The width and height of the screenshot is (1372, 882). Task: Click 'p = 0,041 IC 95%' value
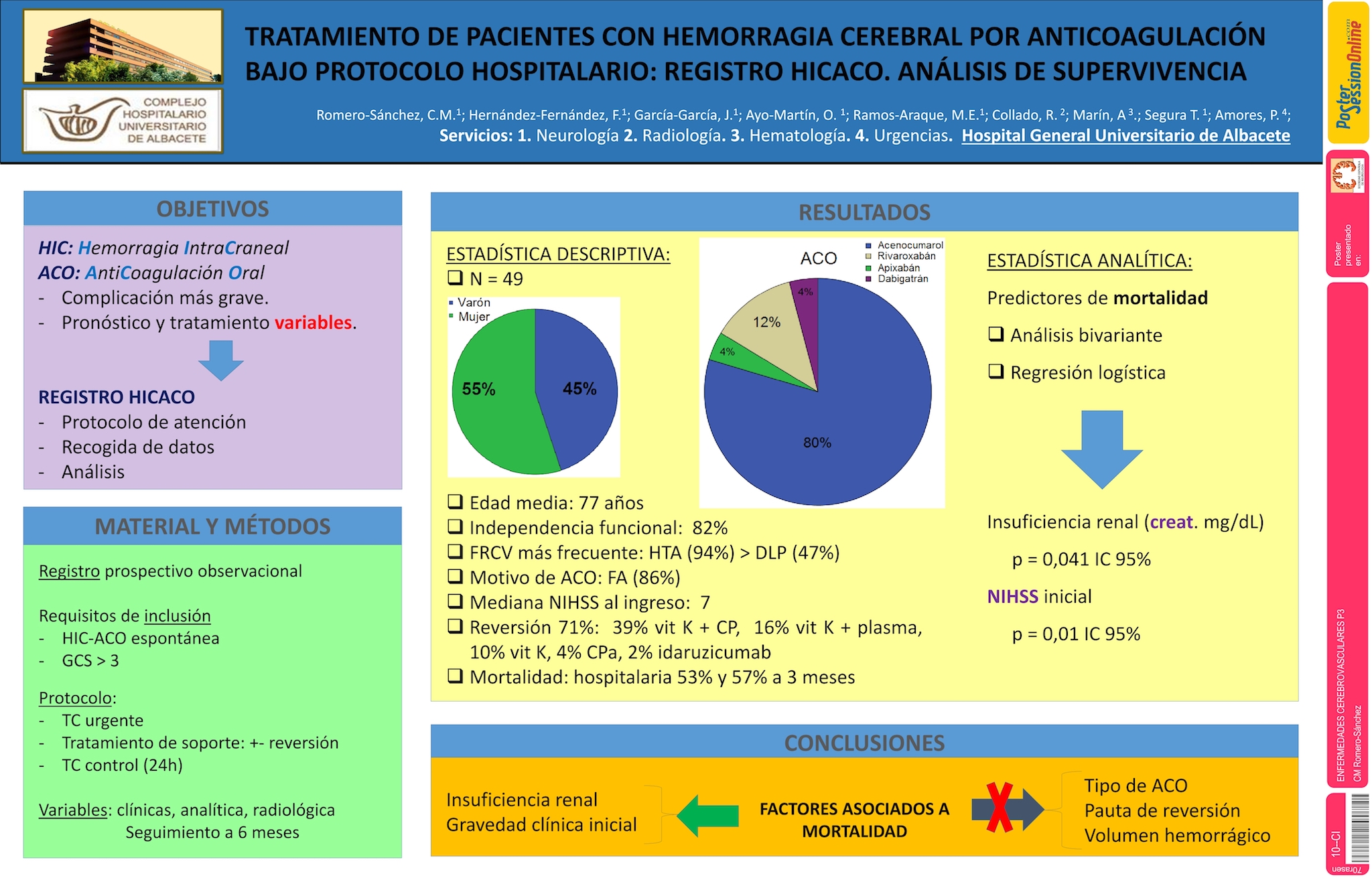[x=1081, y=559]
